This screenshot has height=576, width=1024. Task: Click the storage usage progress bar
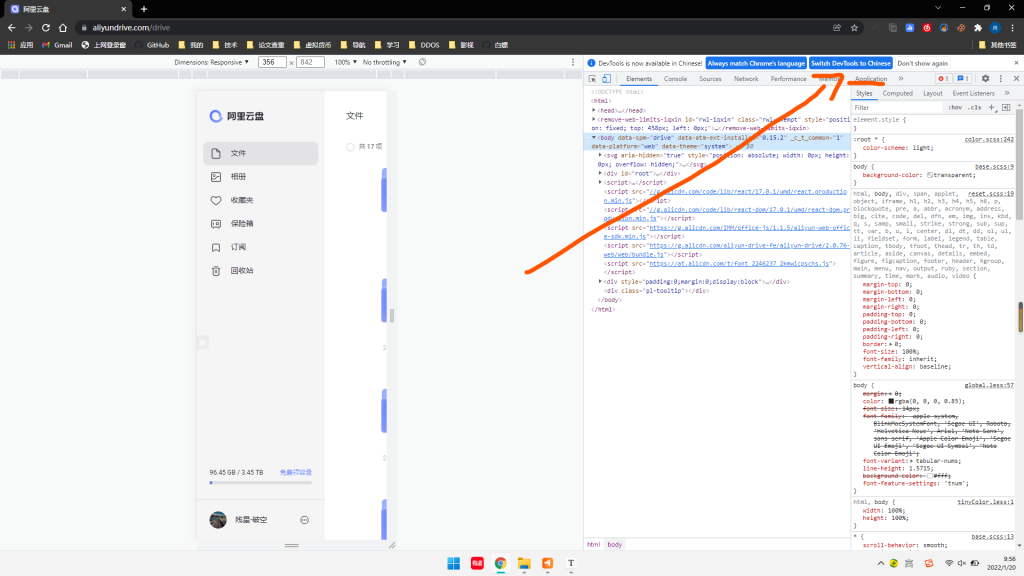point(261,483)
